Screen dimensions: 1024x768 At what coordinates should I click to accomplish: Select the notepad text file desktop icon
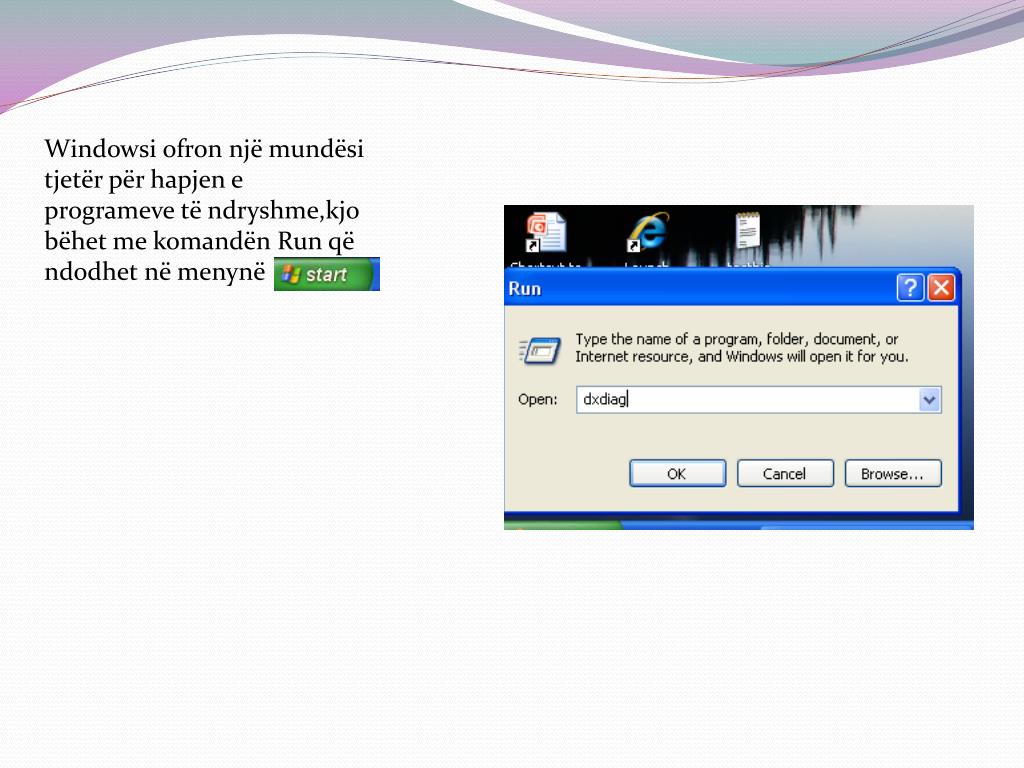(748, 231)
